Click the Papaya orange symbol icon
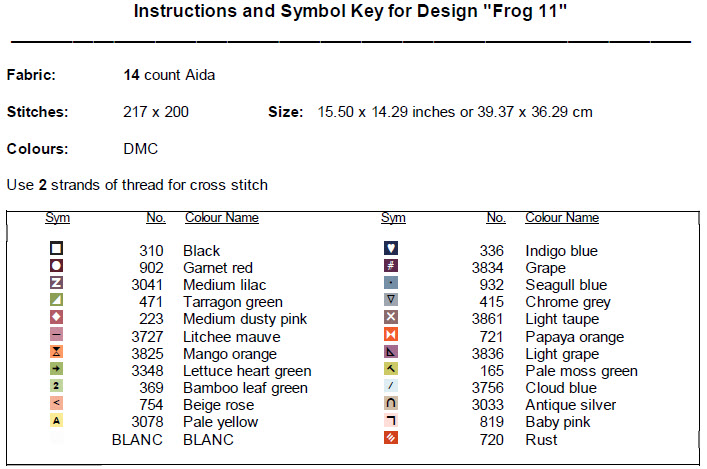Screen dimensions: 707x469 [392, 334]
